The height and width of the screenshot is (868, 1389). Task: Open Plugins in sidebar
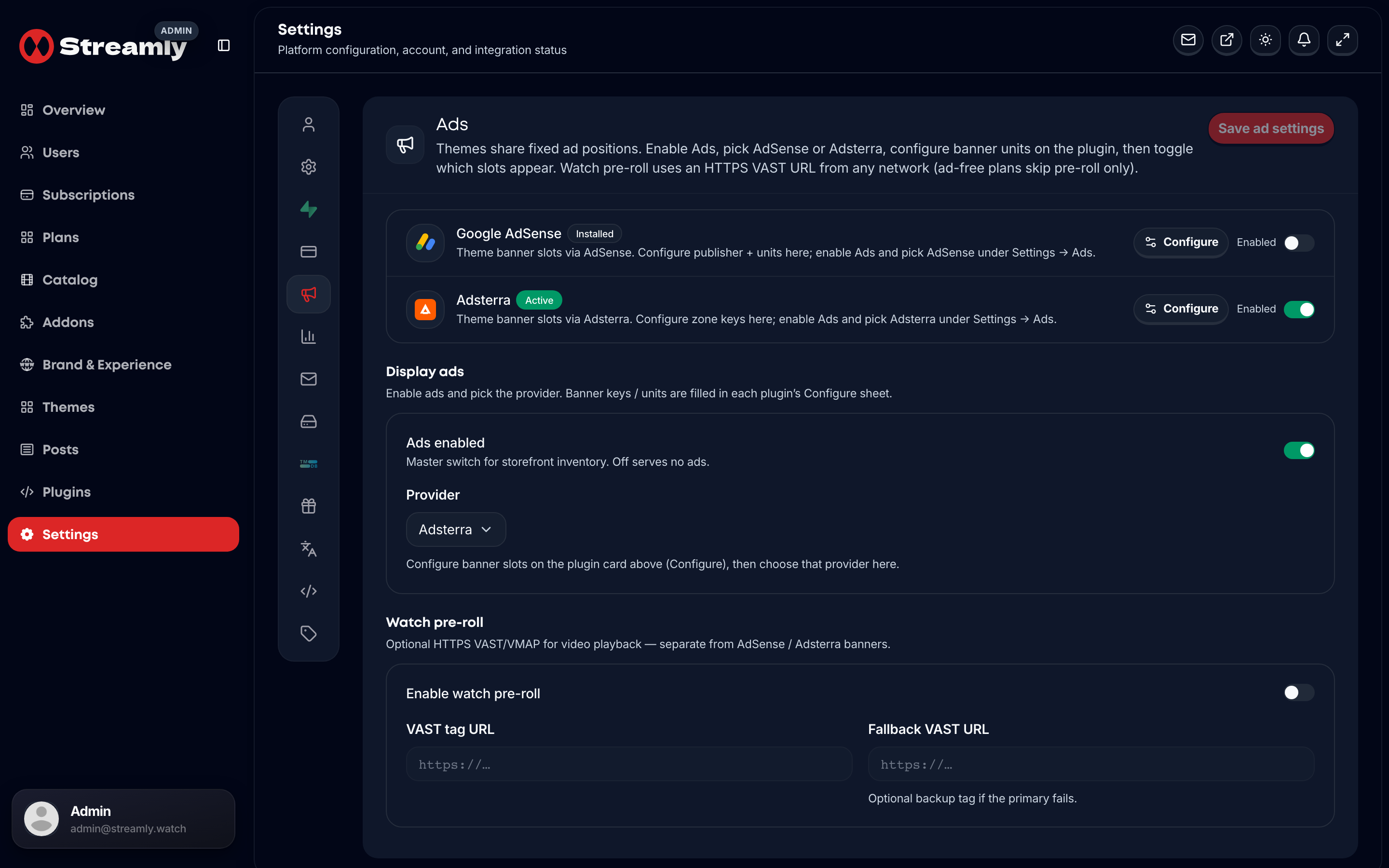click(123, 492)
